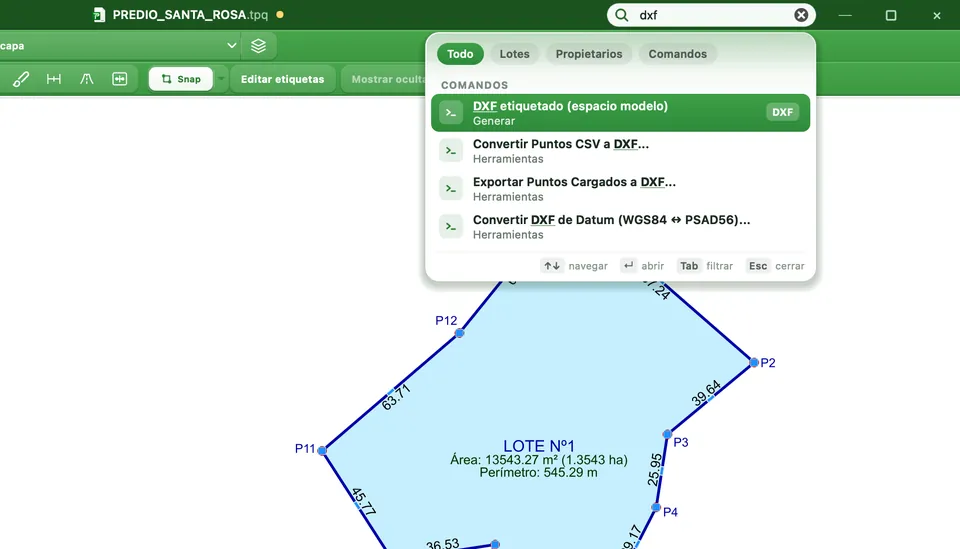Viewport: 960px width, 549px height.
Task: Click the arrows navegar key hint
Action: 574,266
